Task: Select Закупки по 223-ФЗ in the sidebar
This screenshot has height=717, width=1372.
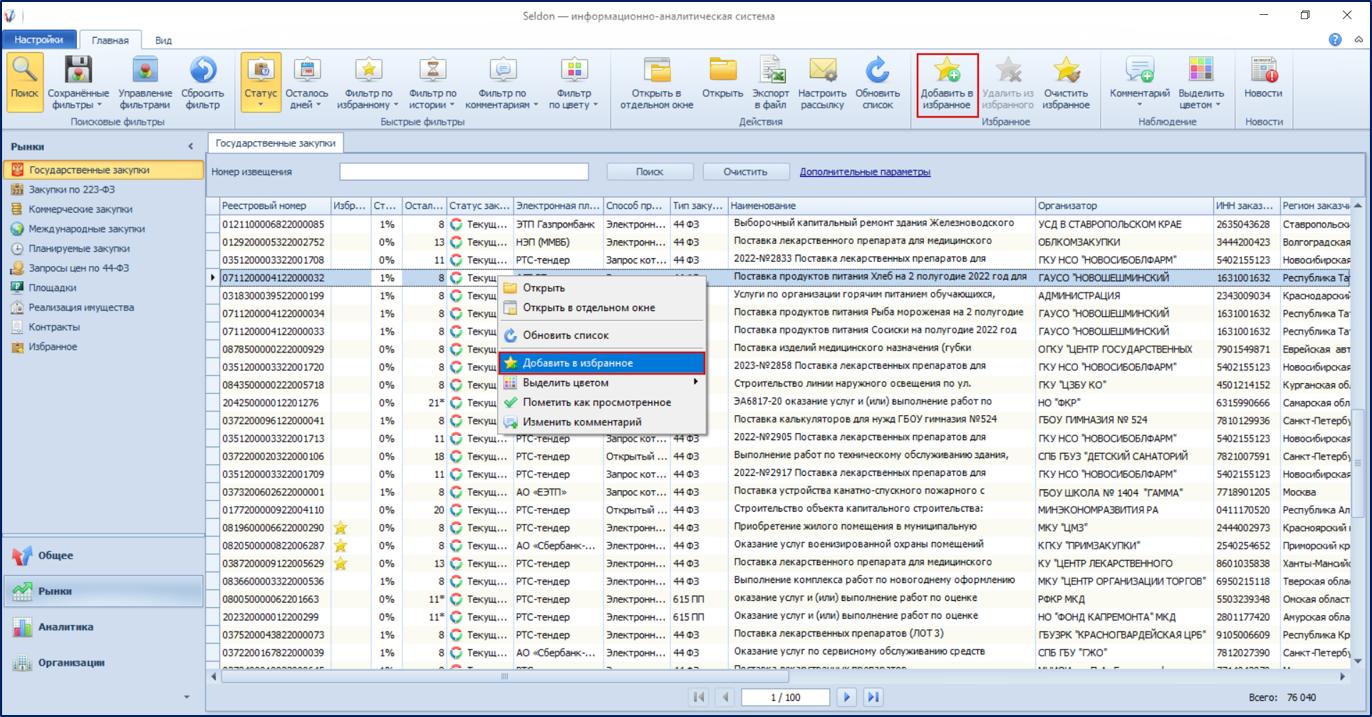Action: (103, 189)
